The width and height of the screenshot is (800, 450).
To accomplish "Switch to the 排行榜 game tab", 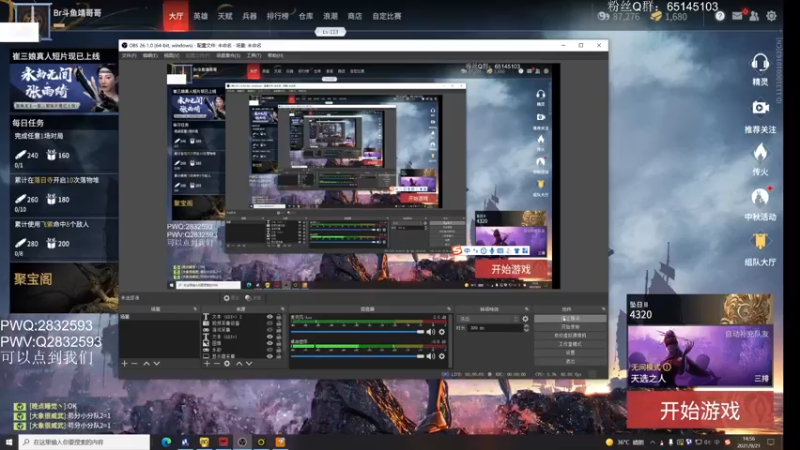I will coord(278,16).
